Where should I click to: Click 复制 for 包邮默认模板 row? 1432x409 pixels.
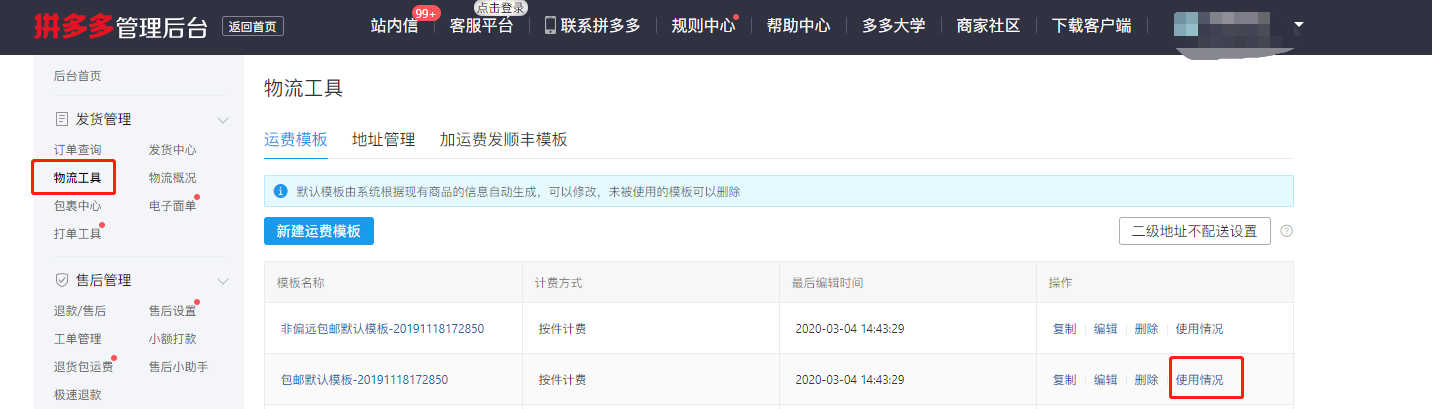point(1064,380)
